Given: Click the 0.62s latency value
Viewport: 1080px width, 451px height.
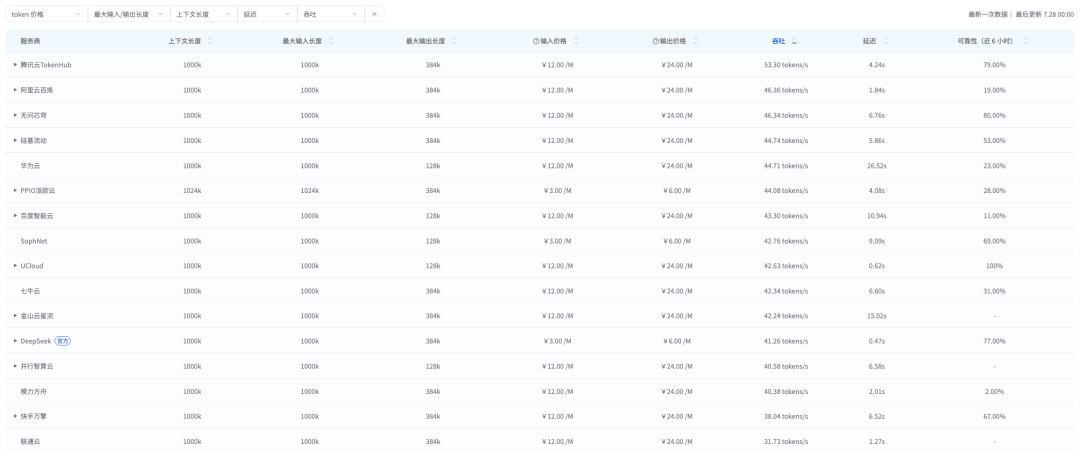Looking at the screenshot, I should 877,266.
